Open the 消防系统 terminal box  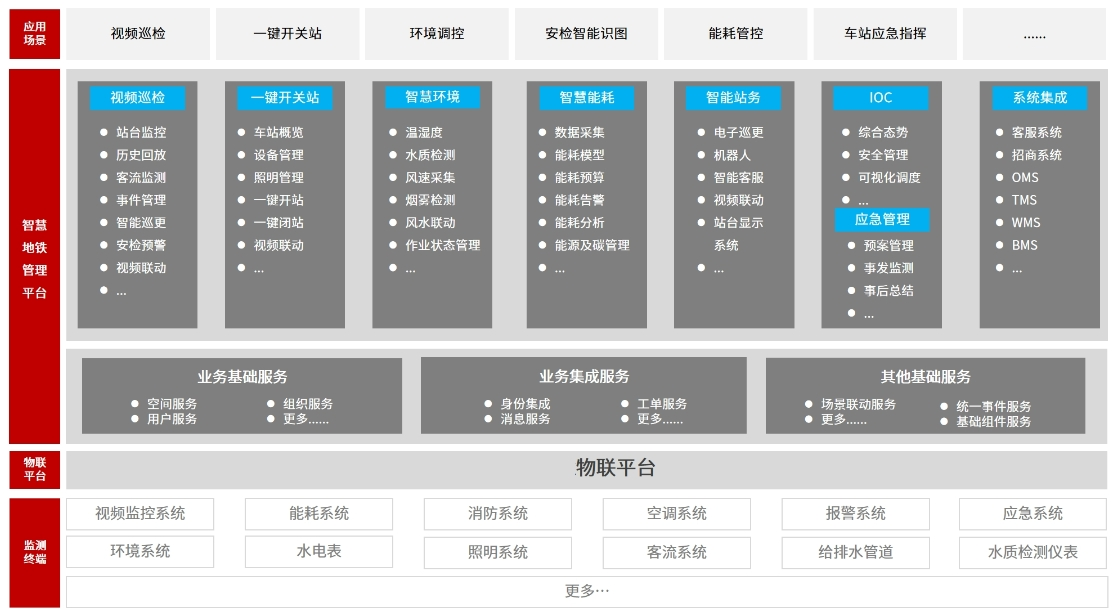pos(498,514)
